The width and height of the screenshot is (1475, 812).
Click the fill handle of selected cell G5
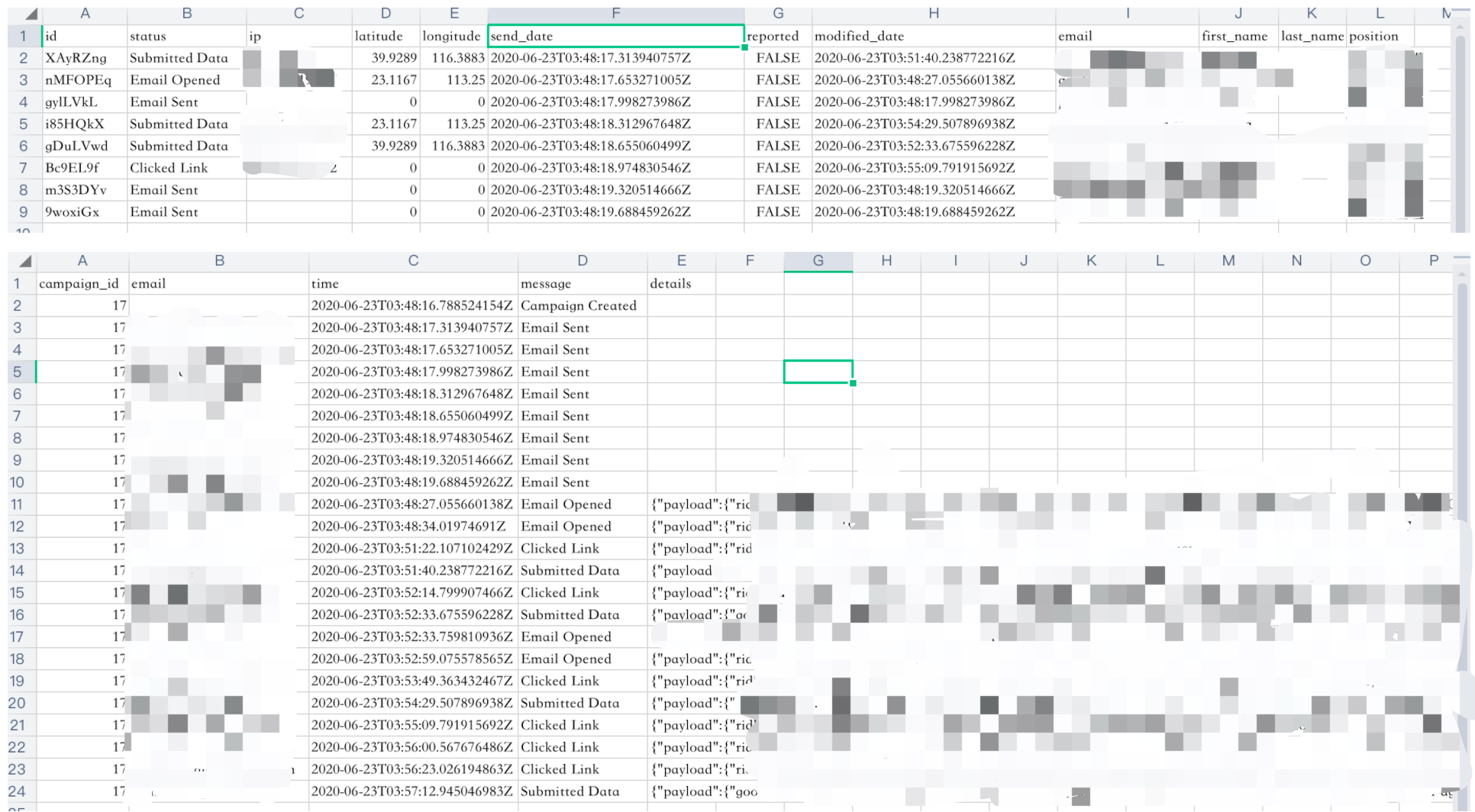coord(853,383)
